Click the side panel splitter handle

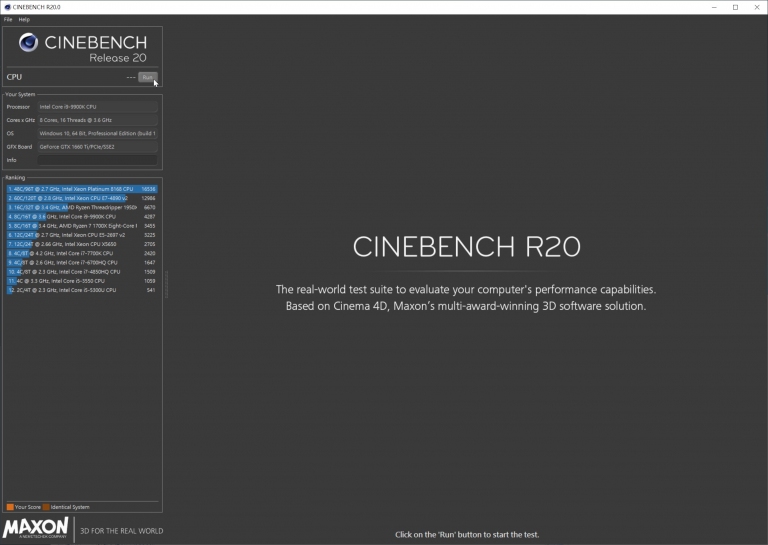click(x=167, y=284)
